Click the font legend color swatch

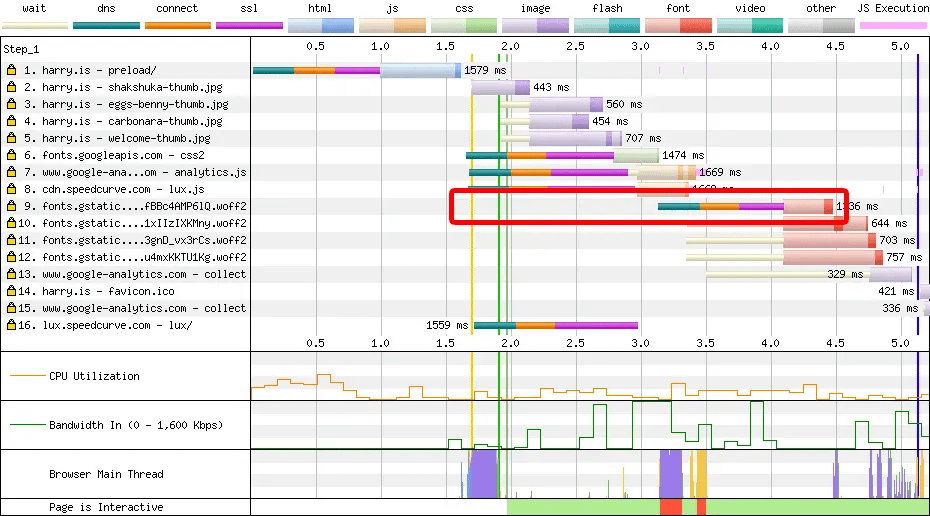[678, 26]
